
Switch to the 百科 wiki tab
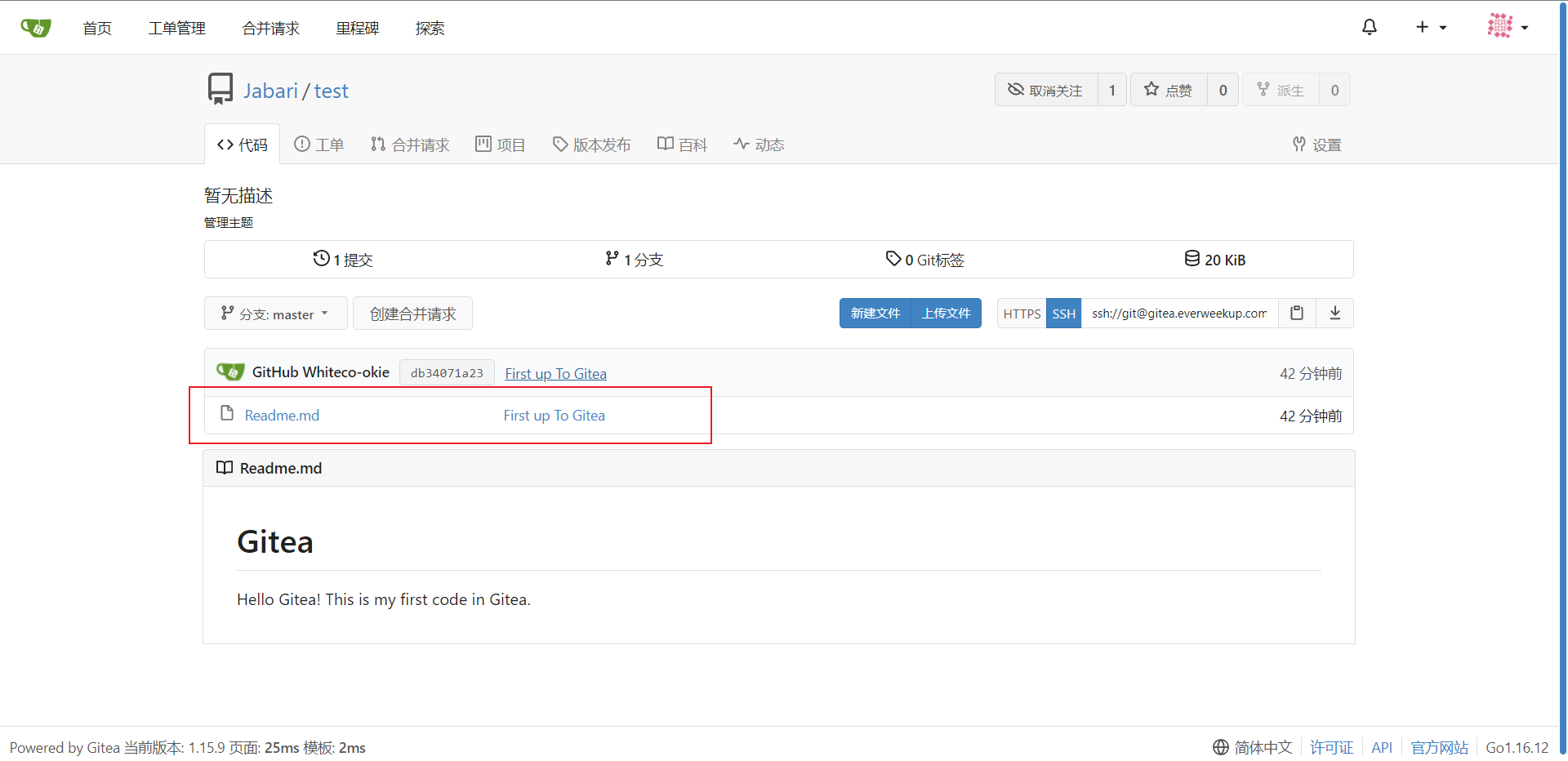pos(682,145)
